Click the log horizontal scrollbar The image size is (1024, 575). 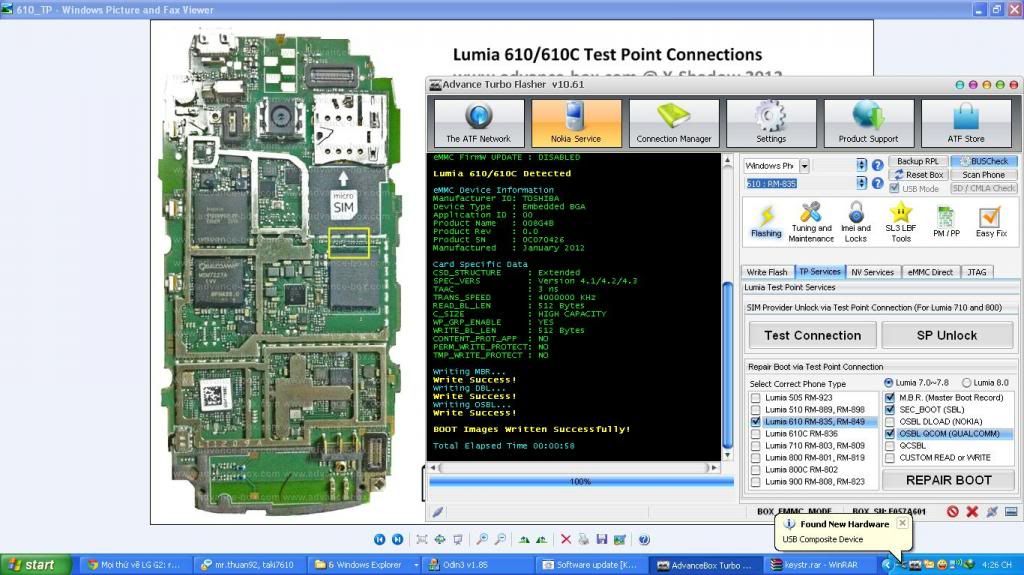[575, 468]
